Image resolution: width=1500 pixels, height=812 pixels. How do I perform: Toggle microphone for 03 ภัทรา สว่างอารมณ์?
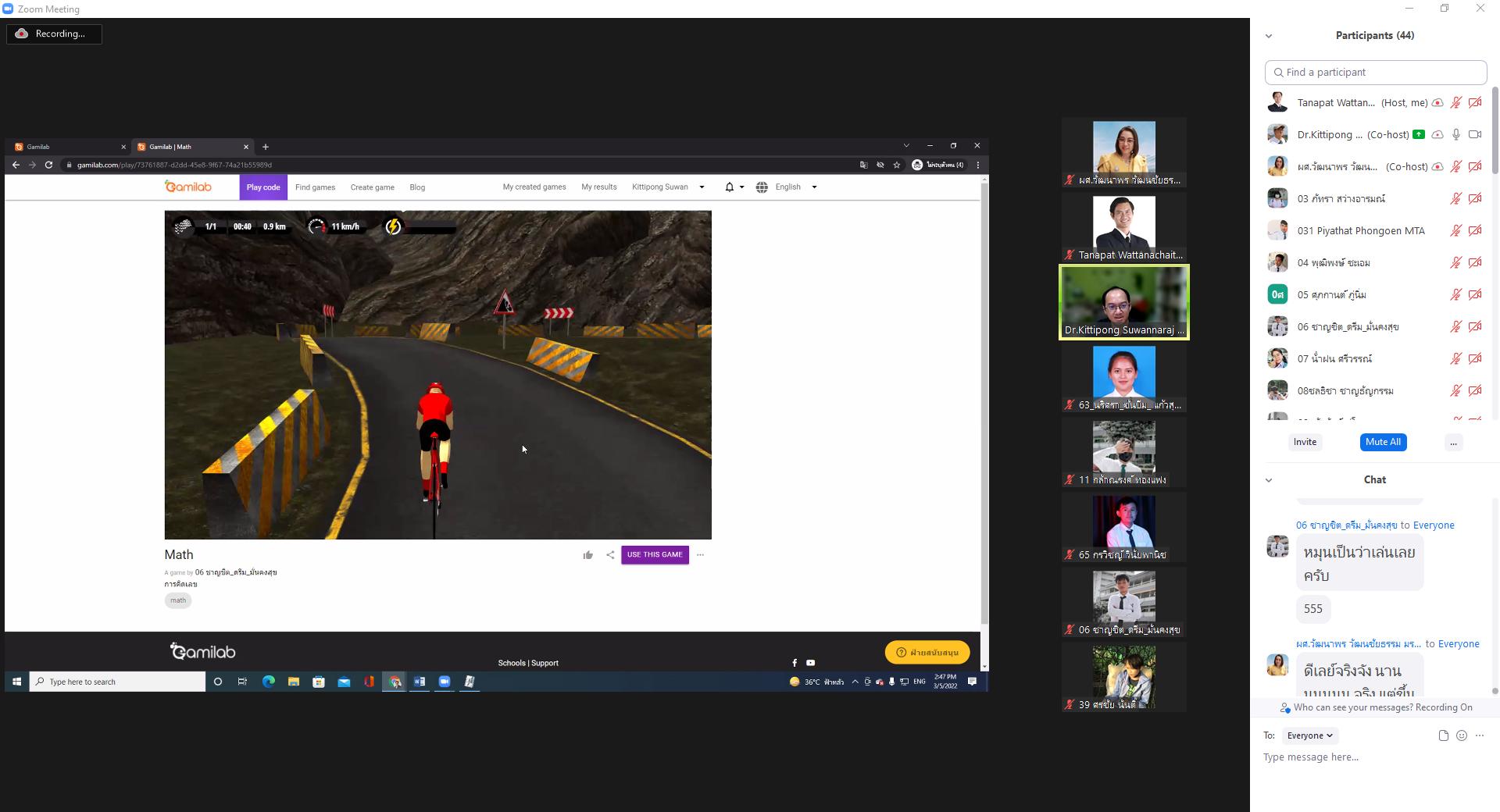click(1456, 198)
